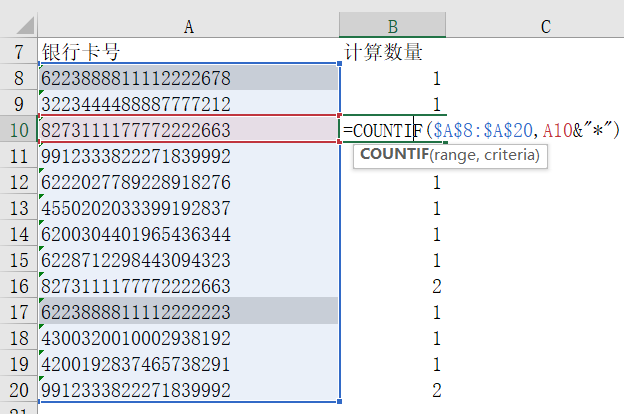
Task: Select cell A11 containing 9912333822271839992
Action: (x=189, y=155)
